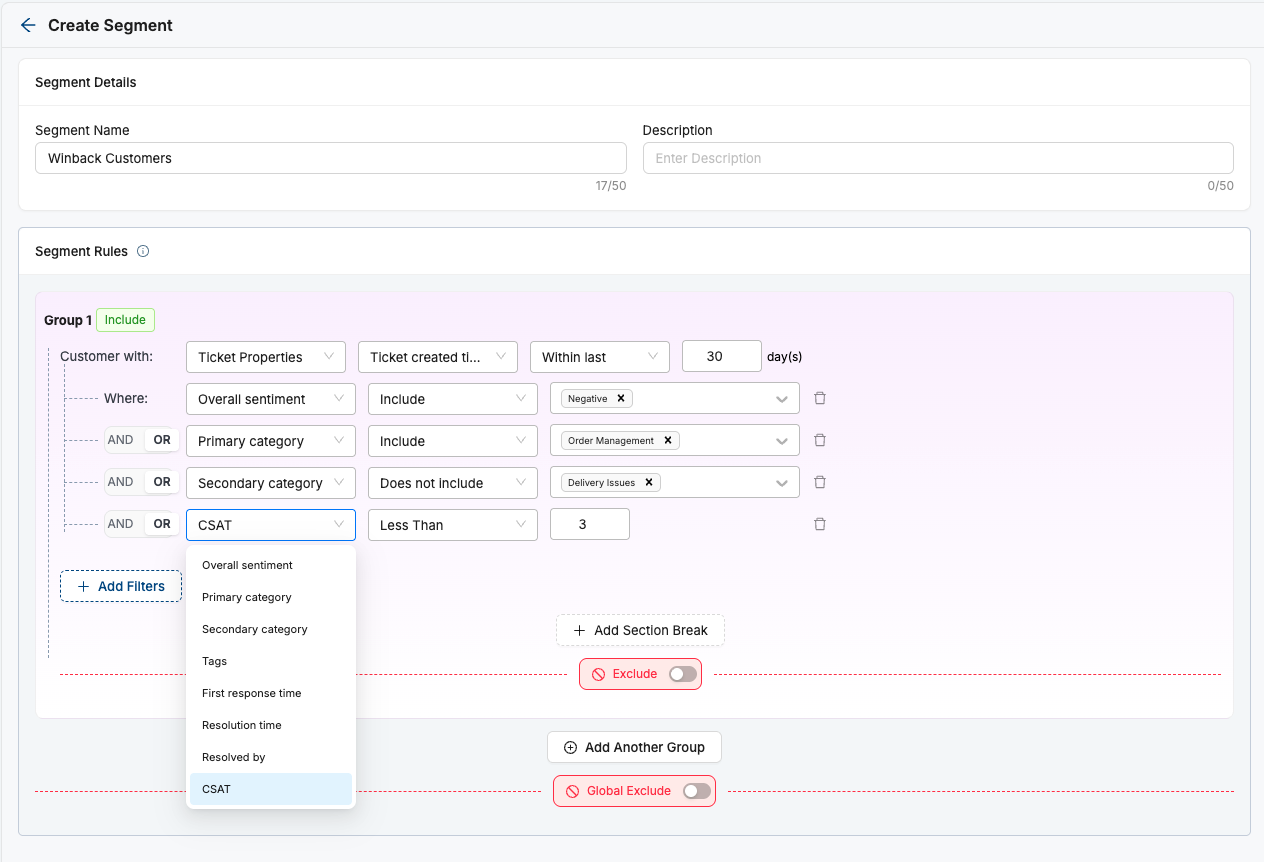Screen dimensions: 1264x862
Task: Open the Less Than operator dropdown
Action: click(x=453, y=525)
